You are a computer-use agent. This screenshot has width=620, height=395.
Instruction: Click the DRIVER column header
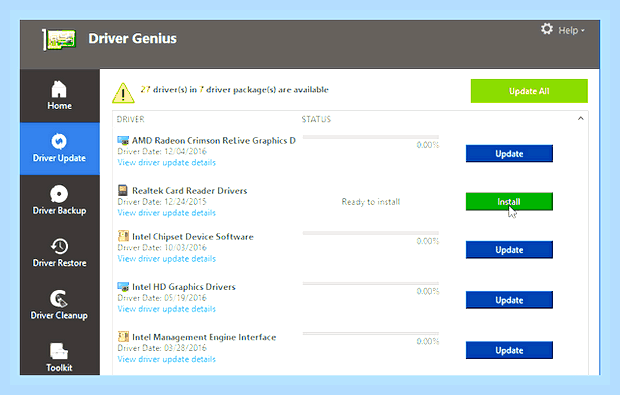(x=130, y=119)
